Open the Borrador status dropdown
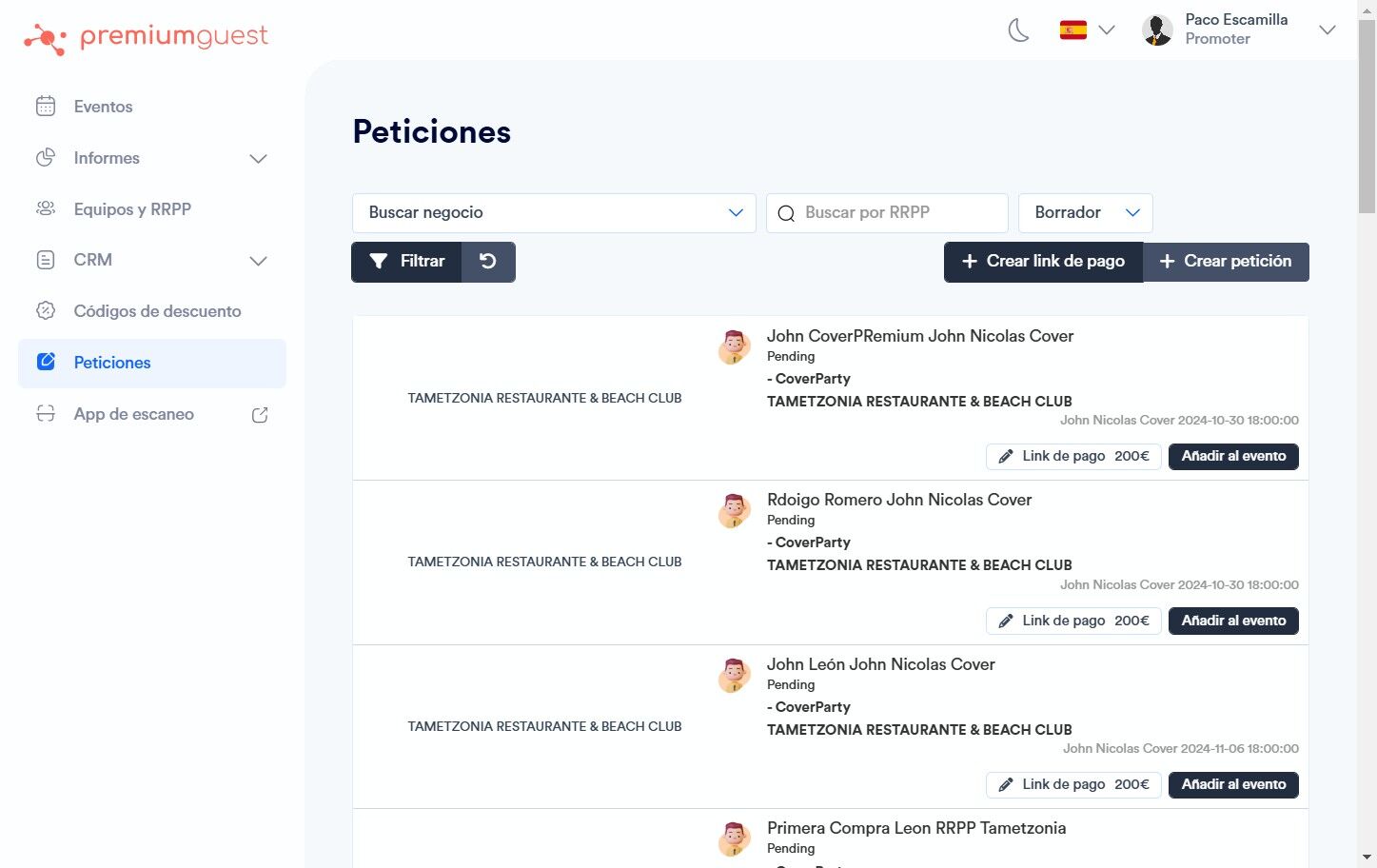 pyautogui.click(x=1086, y=213)
